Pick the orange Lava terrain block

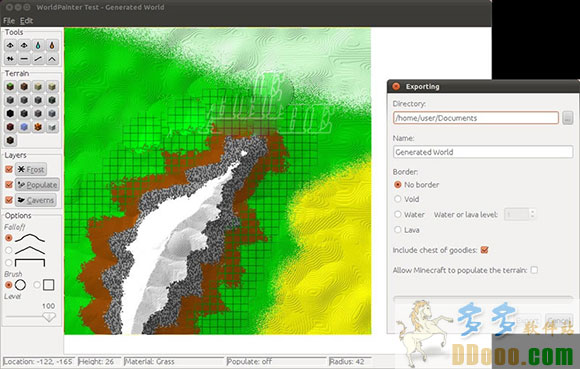(x=38, y=127)
